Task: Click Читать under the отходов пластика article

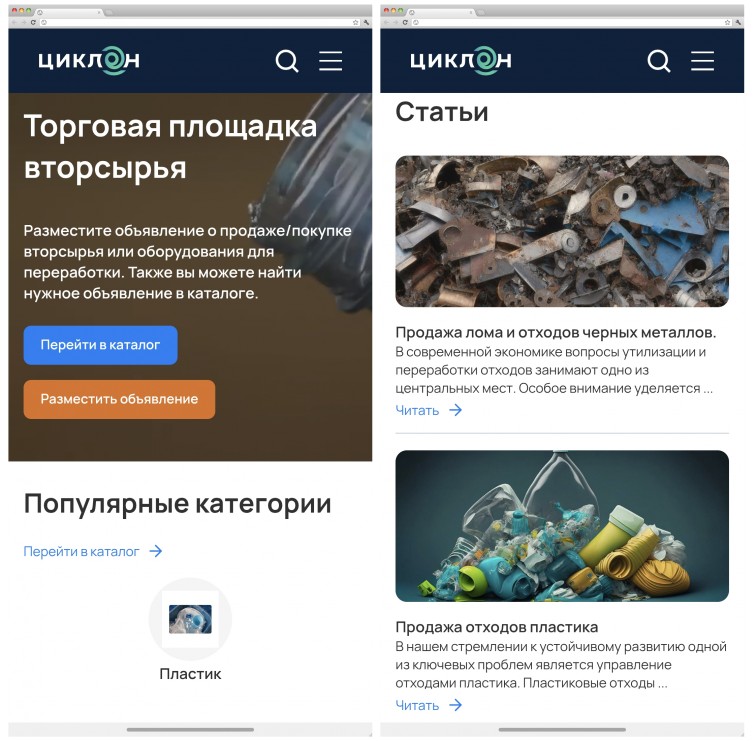Action: tap(417, 706)
